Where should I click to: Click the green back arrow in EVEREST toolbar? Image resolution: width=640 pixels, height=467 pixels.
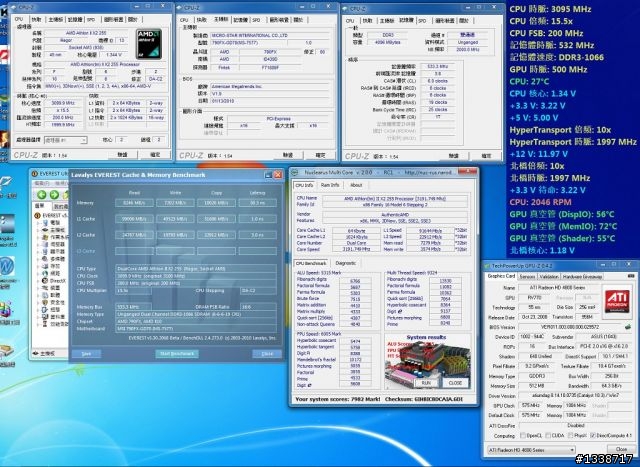[42, 194]
